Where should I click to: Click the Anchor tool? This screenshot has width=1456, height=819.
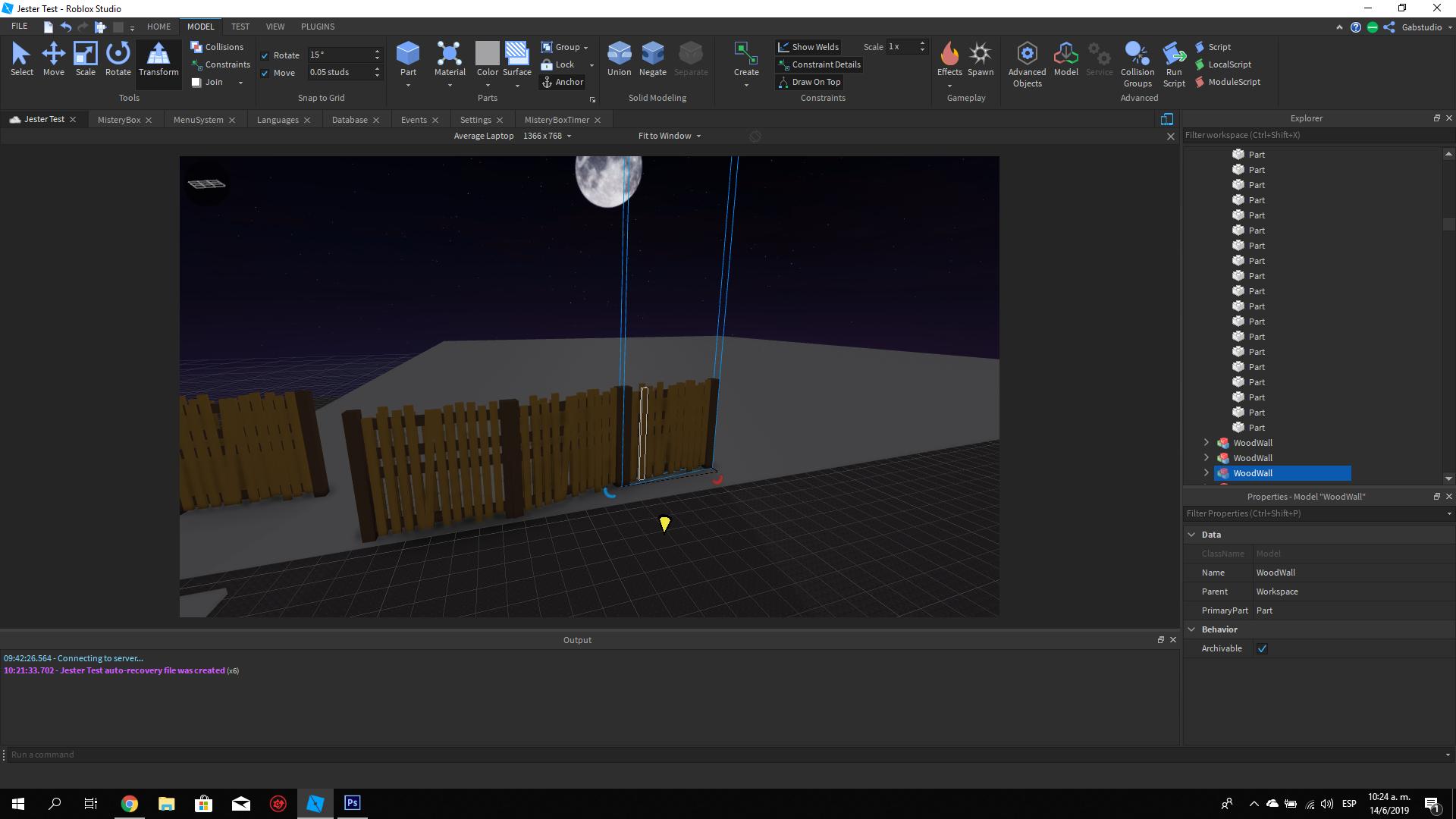coord(562,82)
